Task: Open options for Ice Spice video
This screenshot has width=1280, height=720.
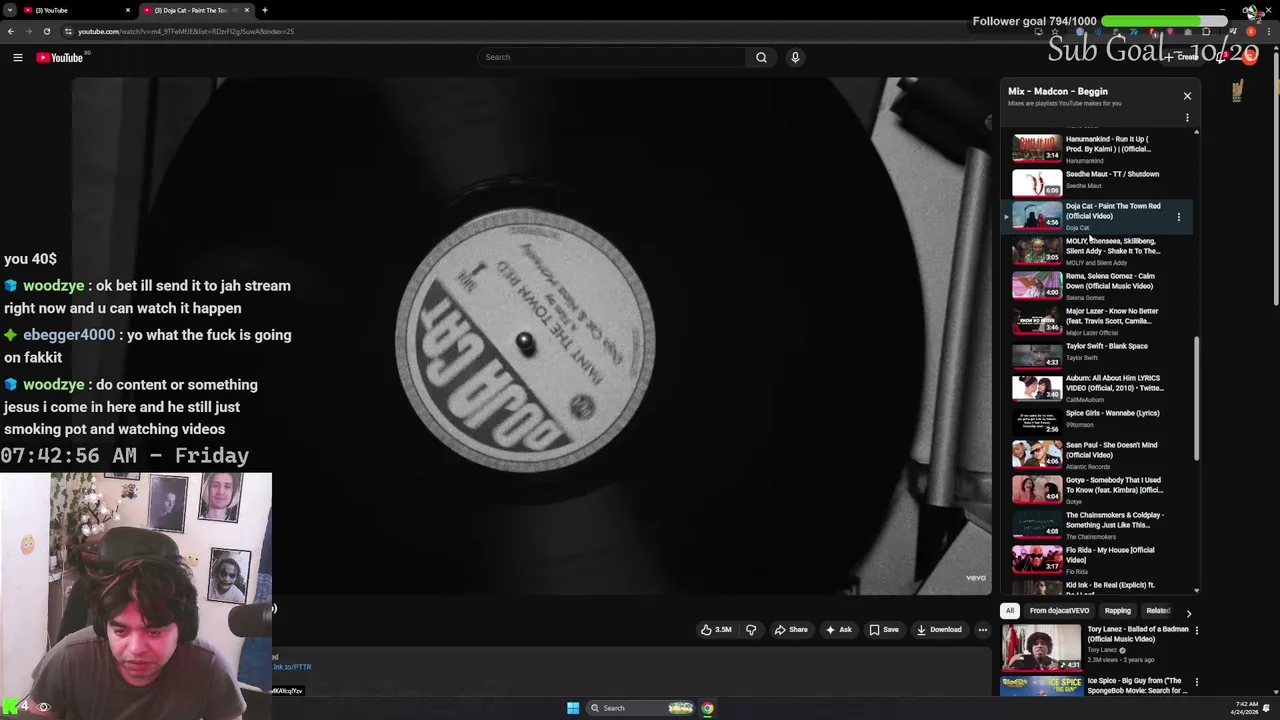Action: (x=1196, y=682)
